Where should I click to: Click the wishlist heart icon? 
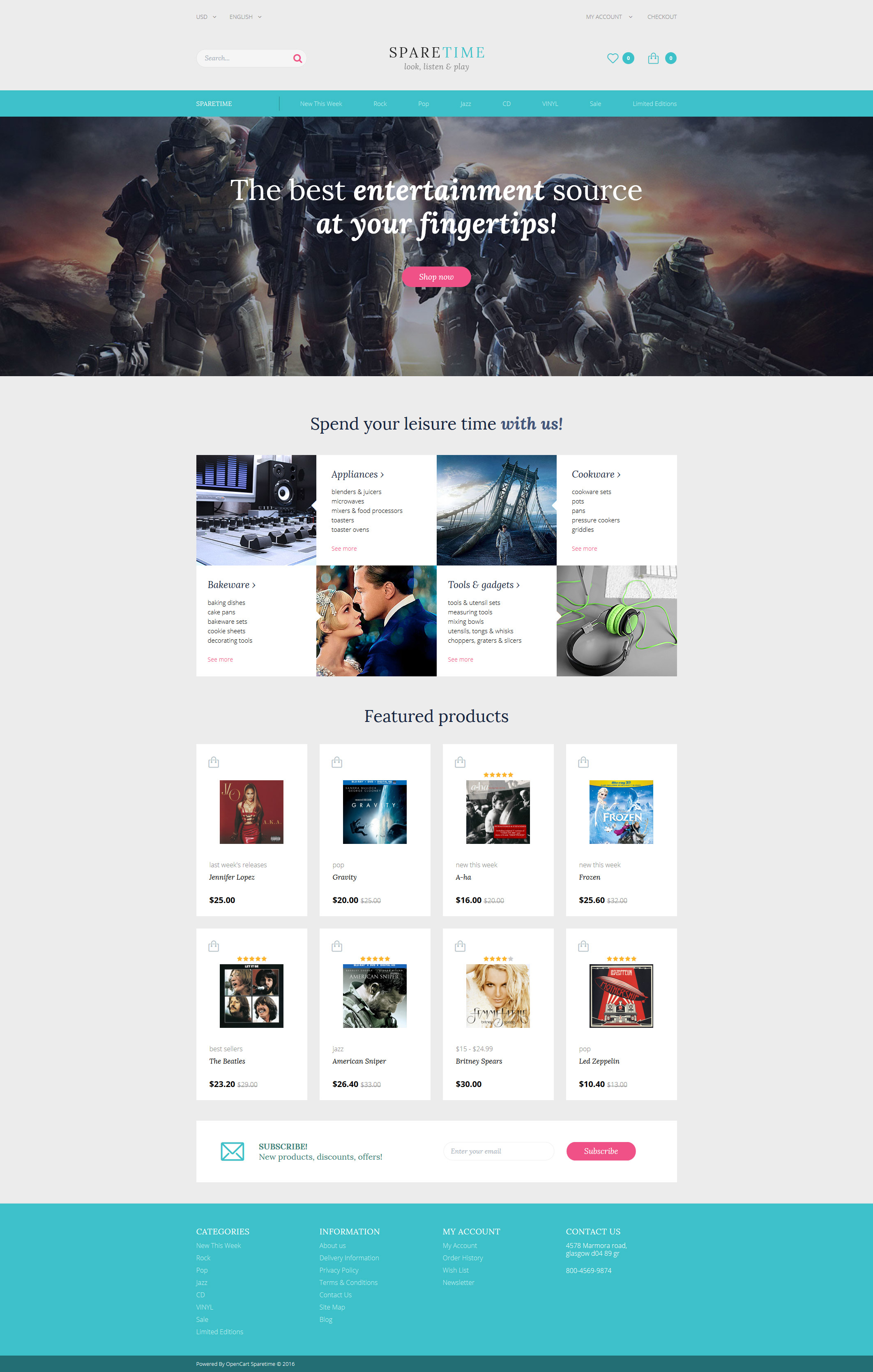click(610, 58)
